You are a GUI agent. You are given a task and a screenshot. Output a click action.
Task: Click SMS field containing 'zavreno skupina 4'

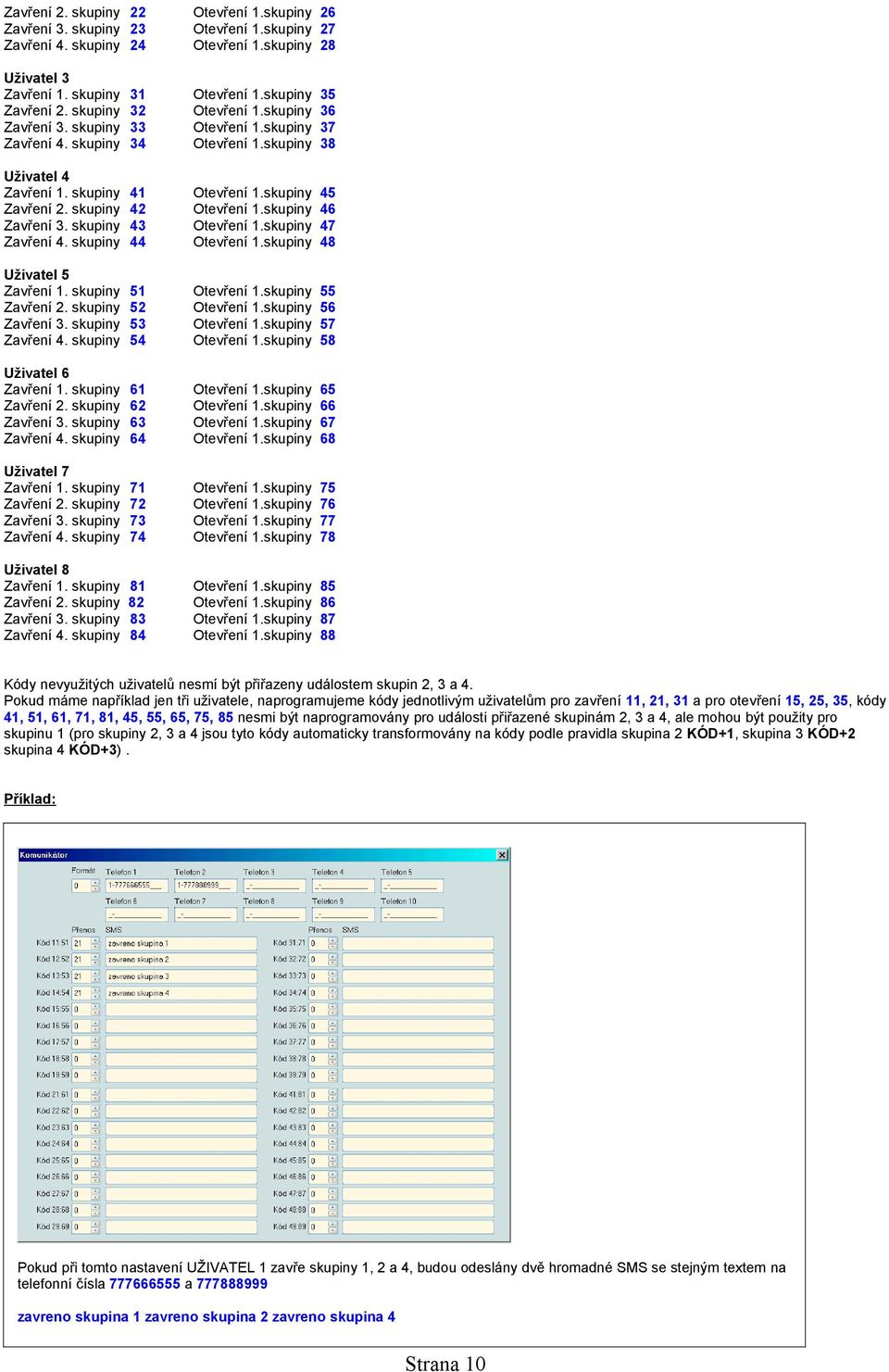pyautogui.click(x=182, y=993)
